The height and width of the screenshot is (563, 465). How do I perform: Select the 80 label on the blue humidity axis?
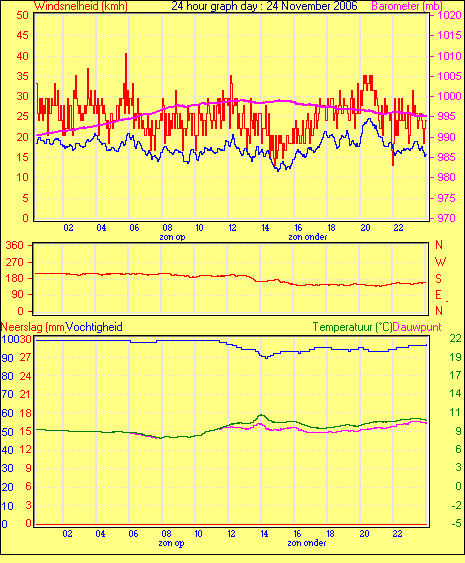(x=7, y=376)
